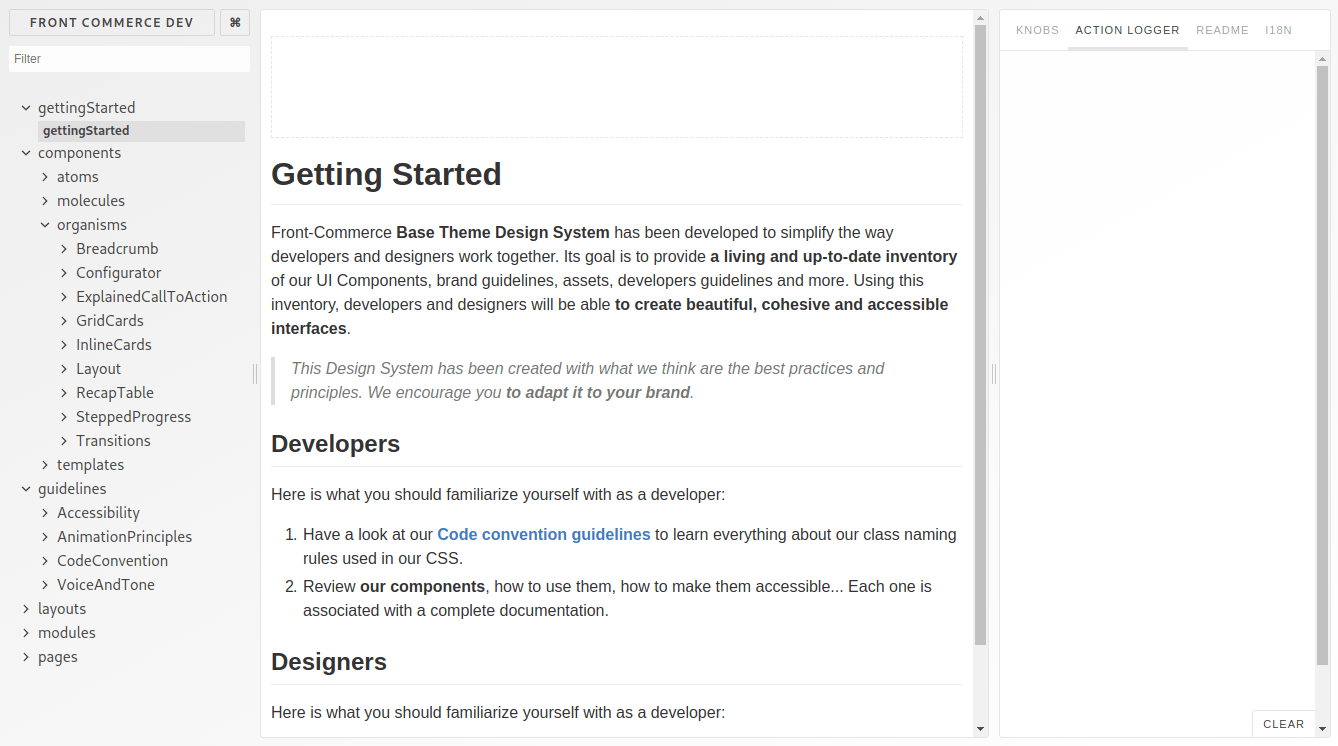Collapse the gettingStarted root chevron
This screenshot has width=1338, height=746.
pos(26,107)
